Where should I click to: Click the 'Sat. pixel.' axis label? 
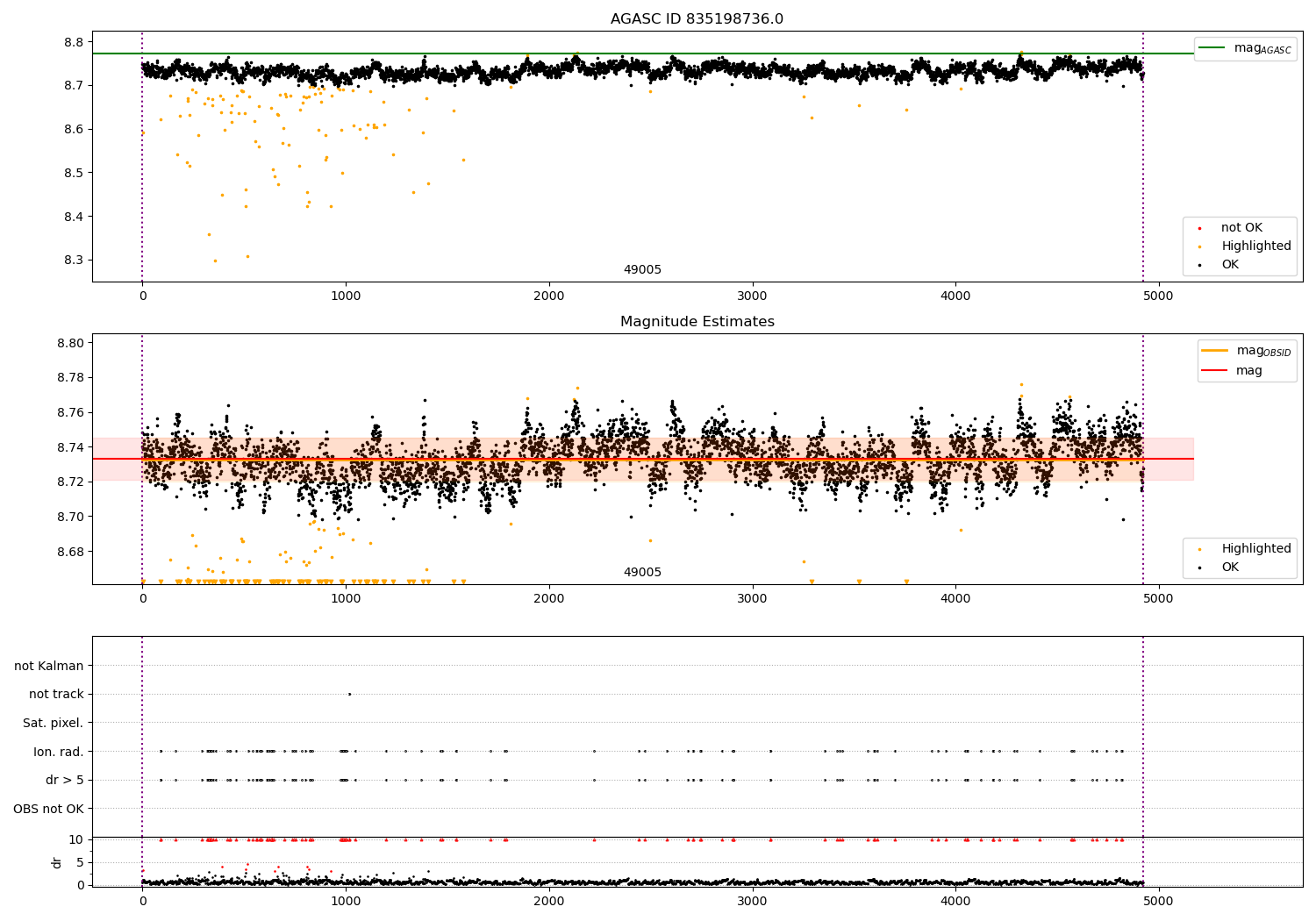(54, 724)
